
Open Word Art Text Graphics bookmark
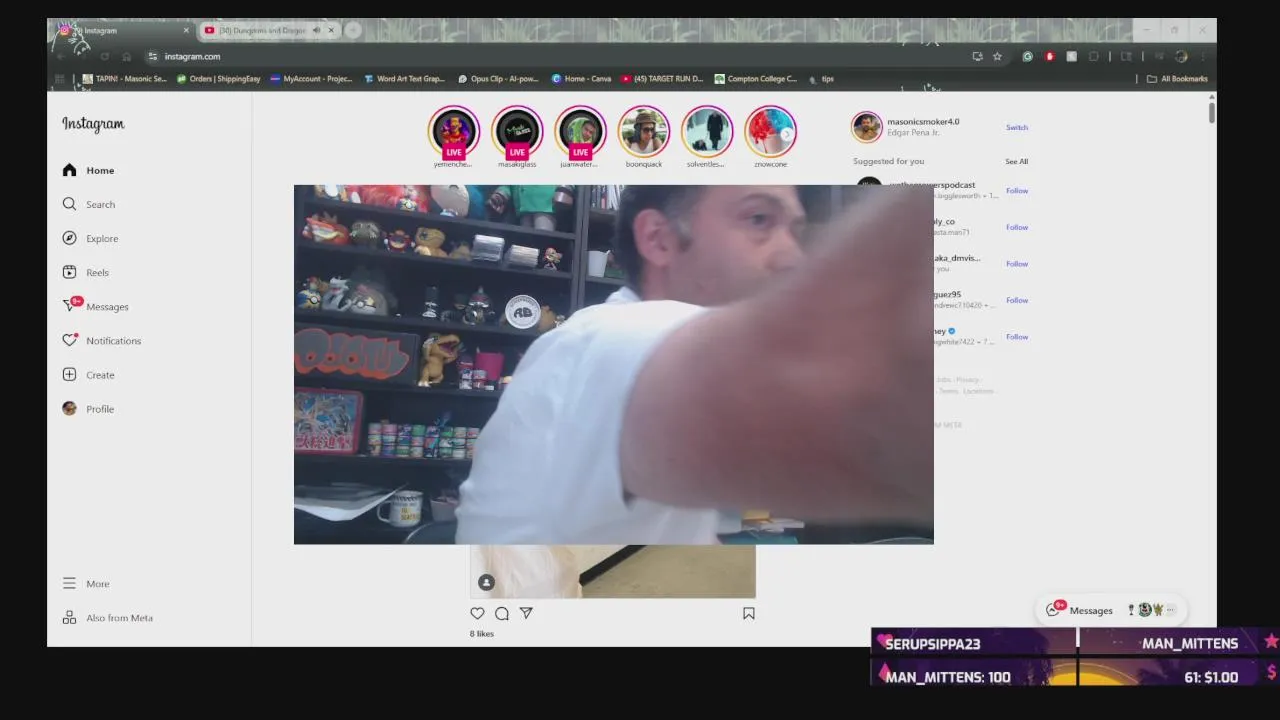(x=405, y=79)
